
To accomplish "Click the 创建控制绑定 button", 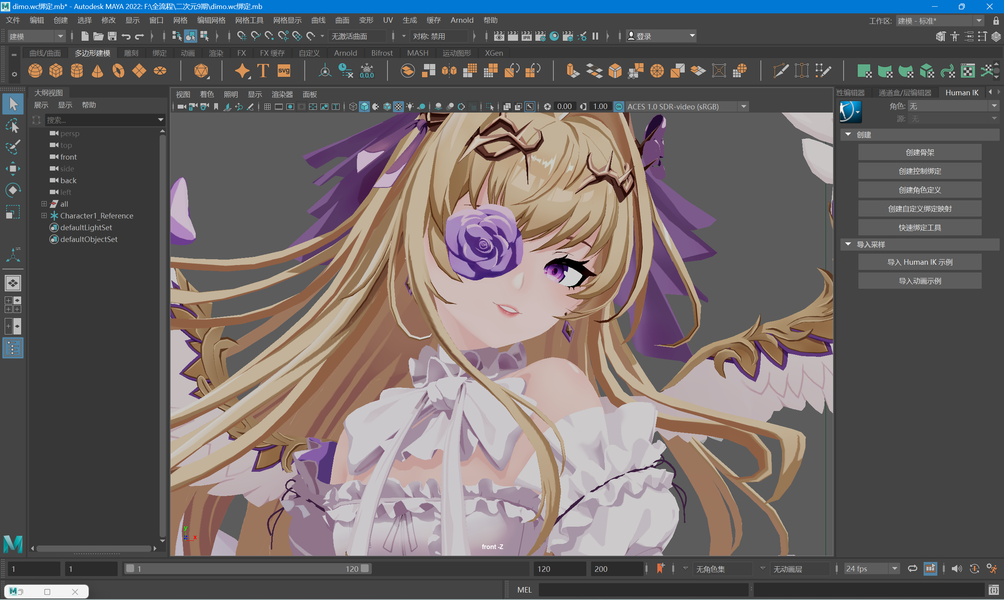I will (x=919, y=171).
